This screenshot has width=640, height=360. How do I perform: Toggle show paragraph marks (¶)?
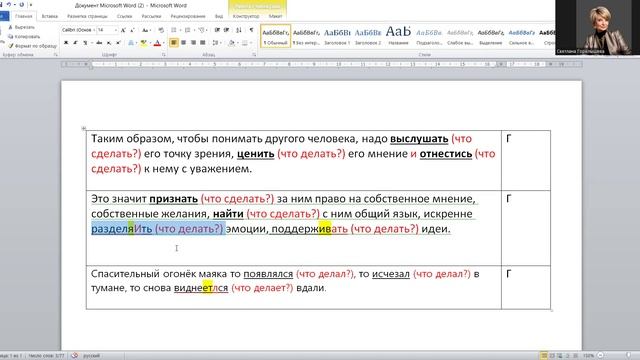(251, 30)
